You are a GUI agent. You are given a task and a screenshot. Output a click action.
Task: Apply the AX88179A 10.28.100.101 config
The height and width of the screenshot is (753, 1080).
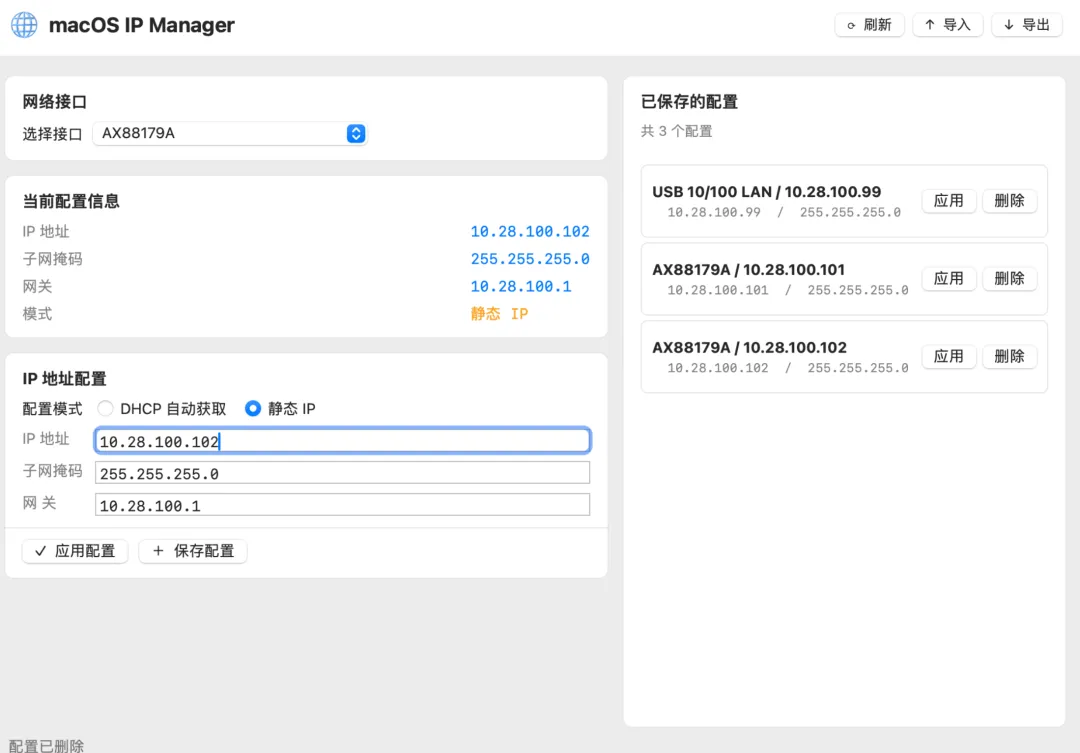(x=948, y=279)
